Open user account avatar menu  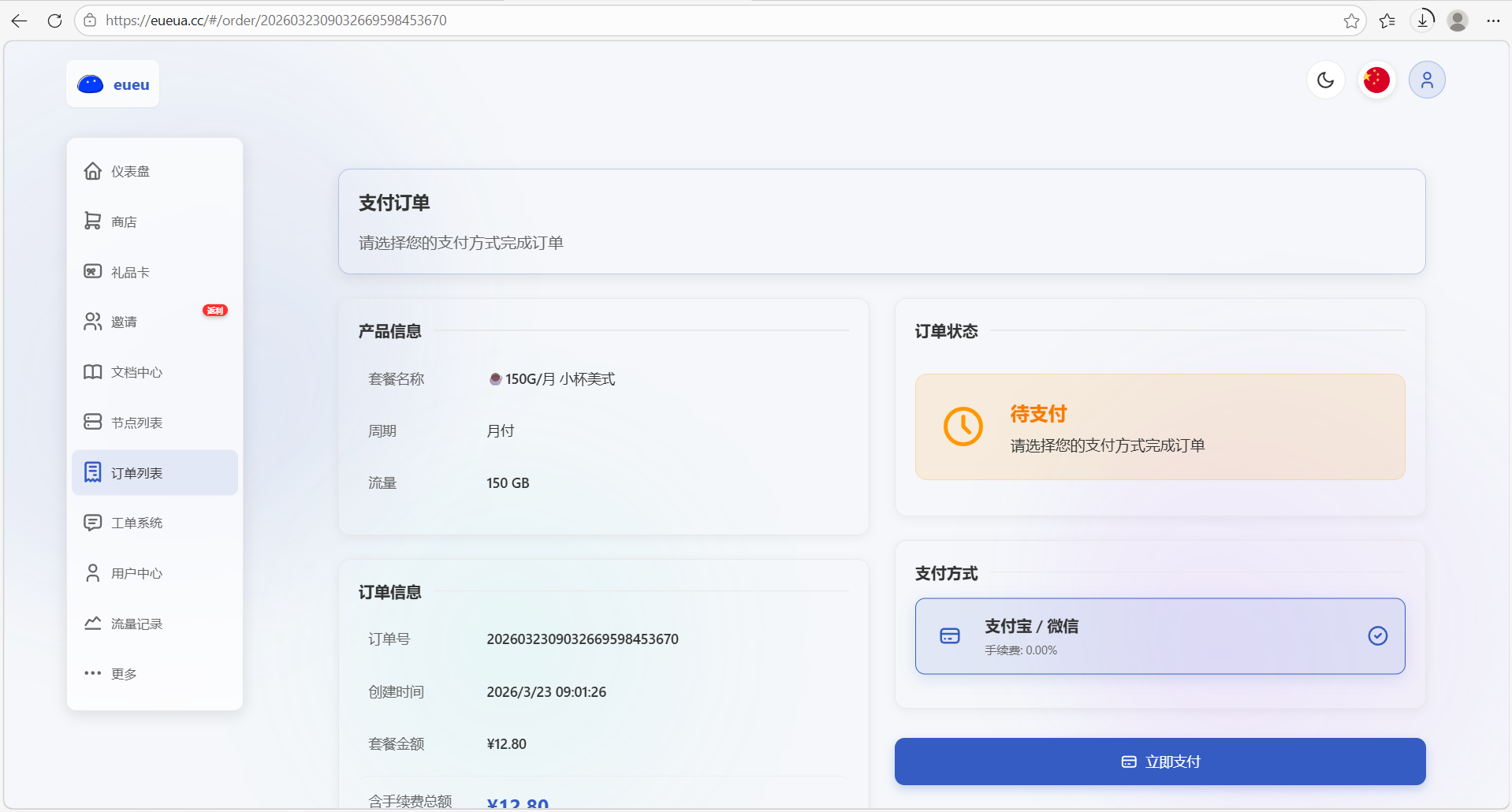tap(1427, 80)
